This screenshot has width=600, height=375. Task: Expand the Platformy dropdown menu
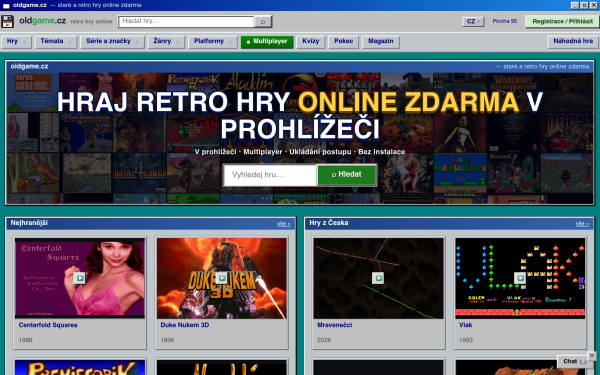point(213,41)
